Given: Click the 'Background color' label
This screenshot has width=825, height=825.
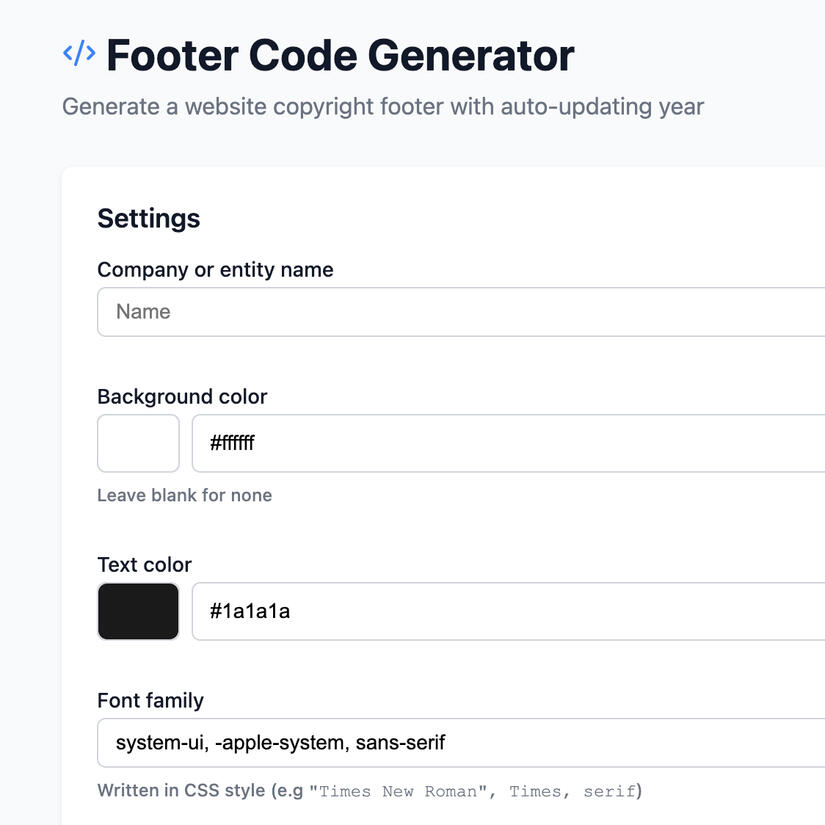Looking at the screenshot, I should pyautogui.click(x=182, y=396).
